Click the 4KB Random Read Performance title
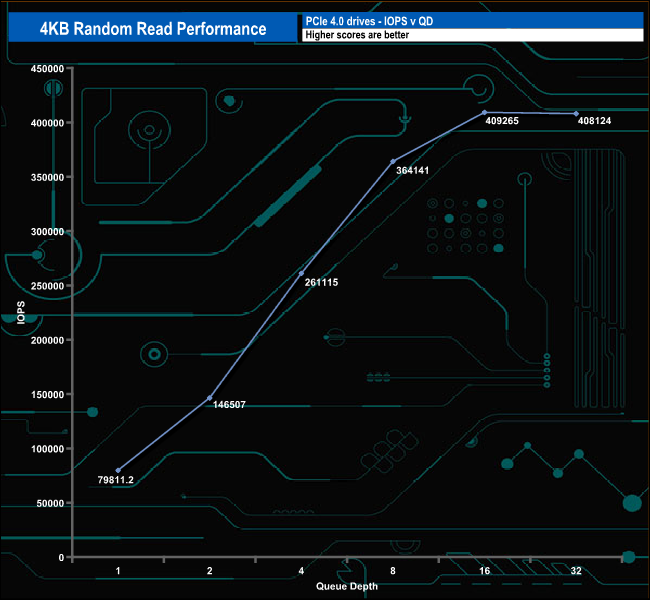The image size is (650, 600). (x=153, y=29)
